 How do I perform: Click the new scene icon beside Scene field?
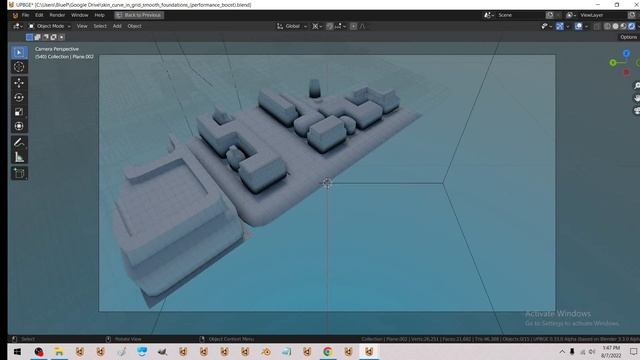(x=550, y=15)
